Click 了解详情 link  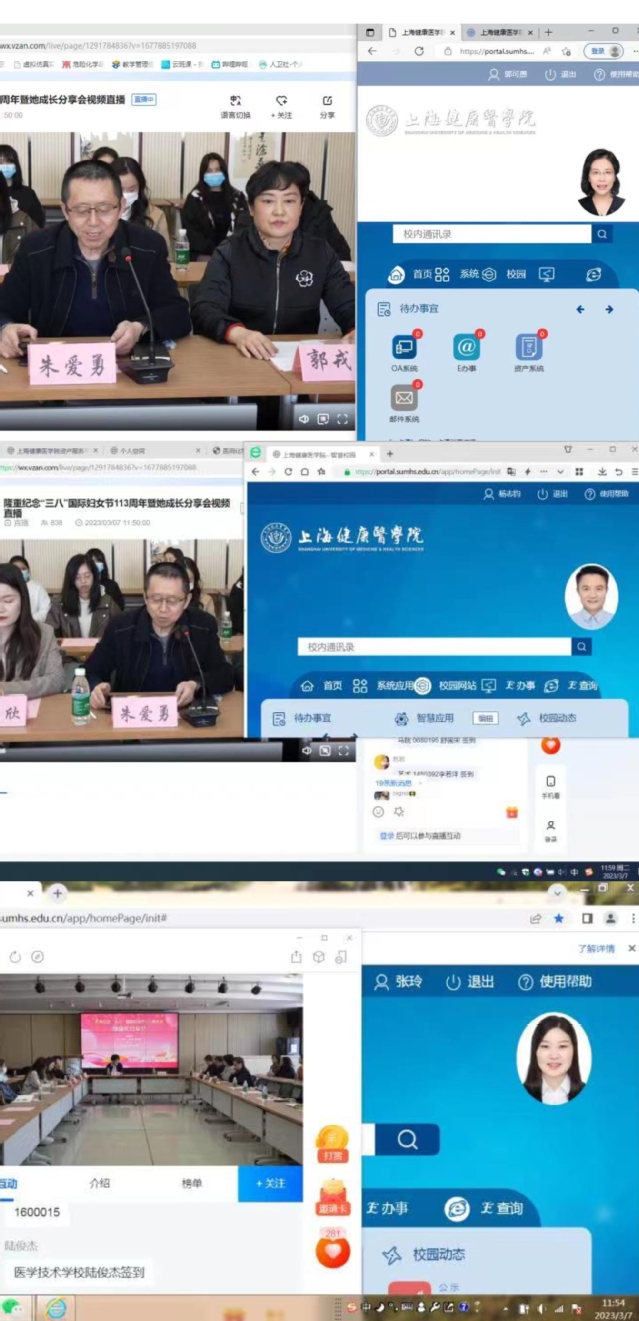(x=596, y=948)
